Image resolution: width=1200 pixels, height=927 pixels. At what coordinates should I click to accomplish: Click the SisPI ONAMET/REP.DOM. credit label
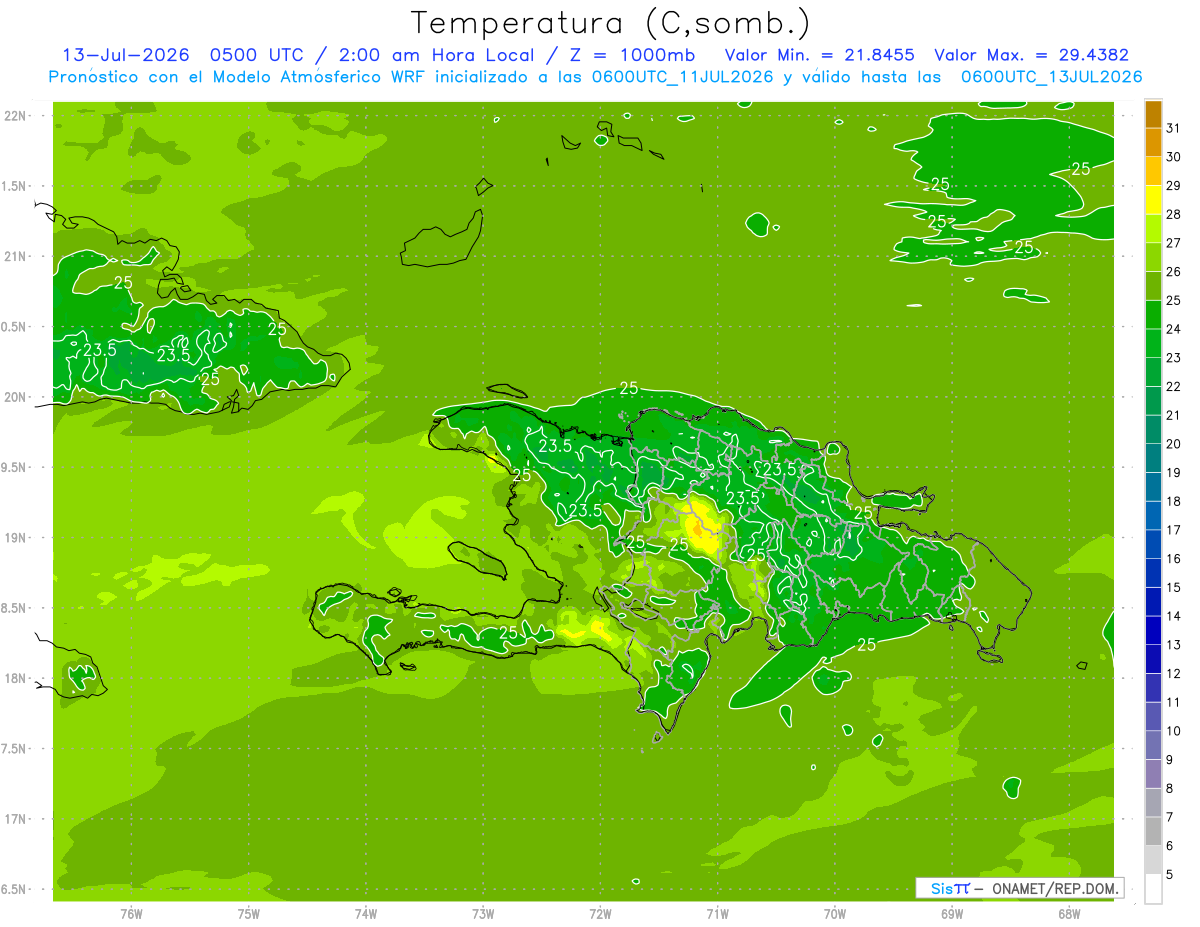tap(1020, 888)
